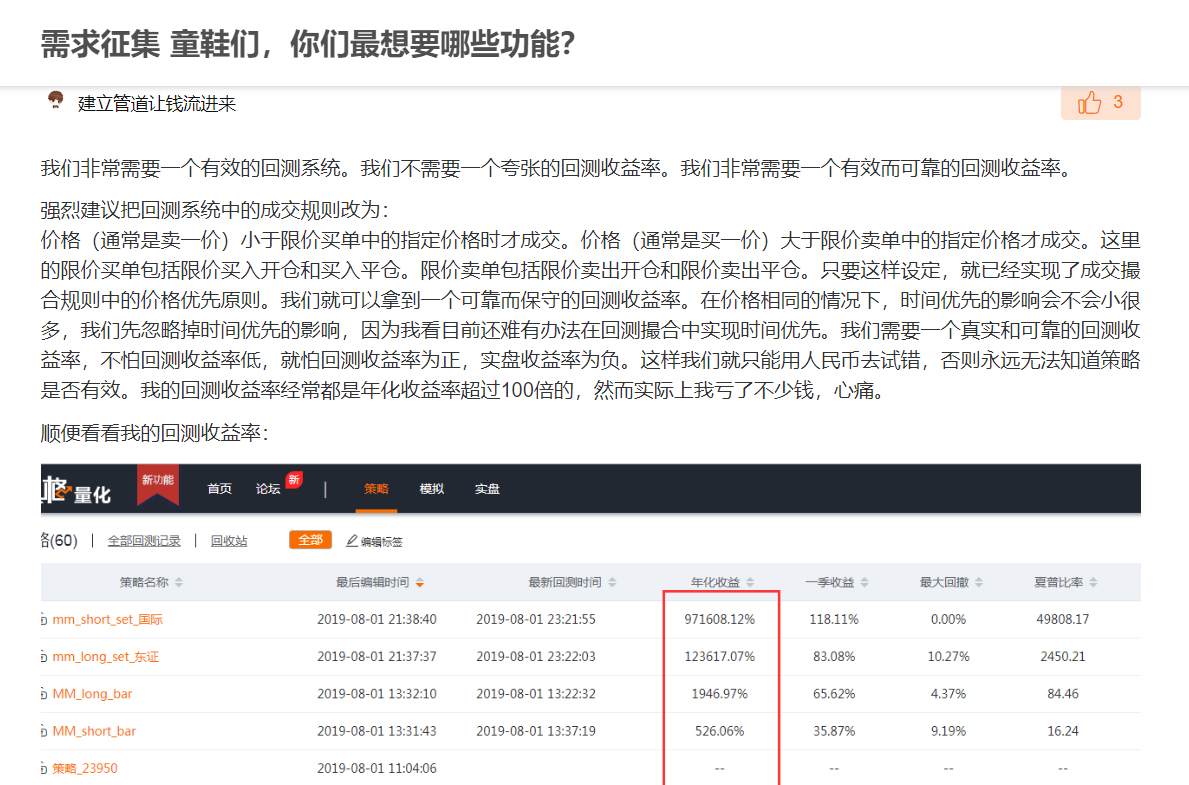Click the red 新功能 ribbon badge

(158, 482)
